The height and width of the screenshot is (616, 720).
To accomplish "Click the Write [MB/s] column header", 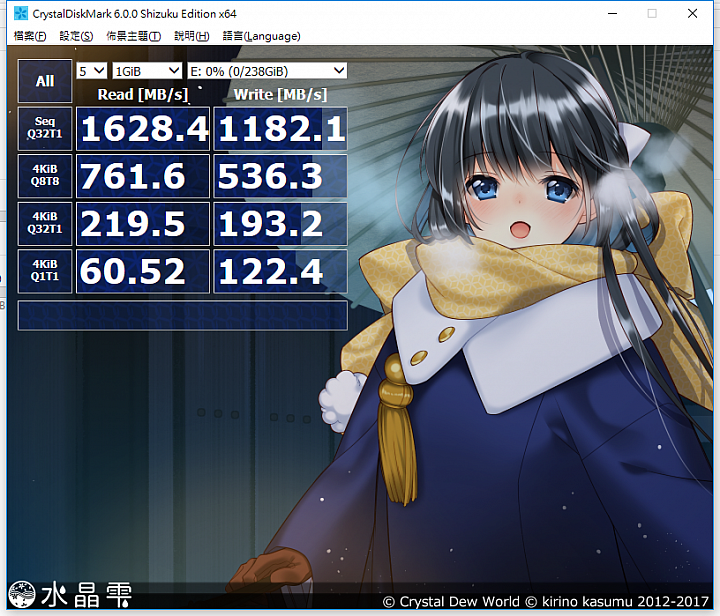I will (x=281, y=94).
